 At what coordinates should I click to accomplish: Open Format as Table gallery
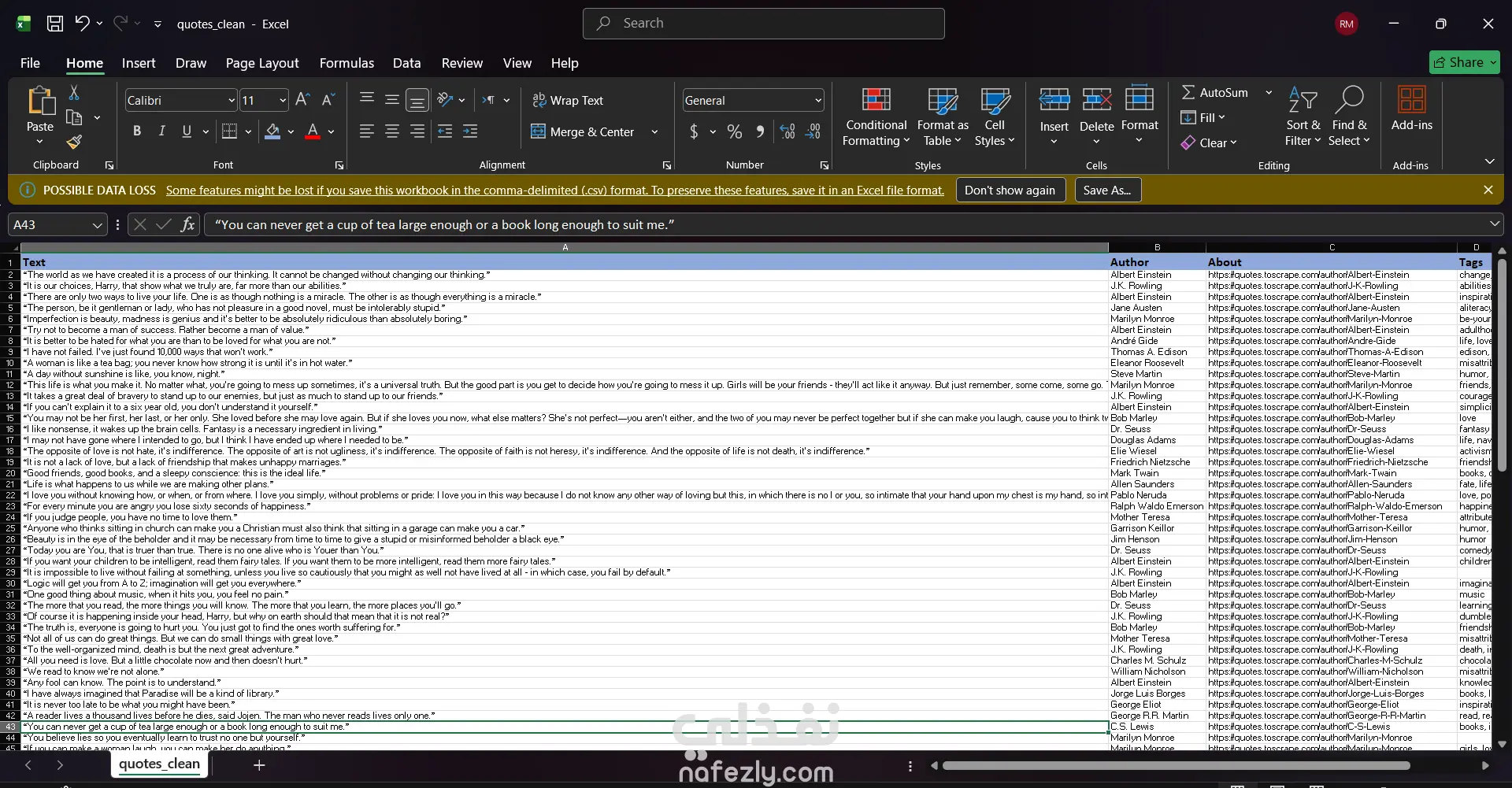pos(943,117)
